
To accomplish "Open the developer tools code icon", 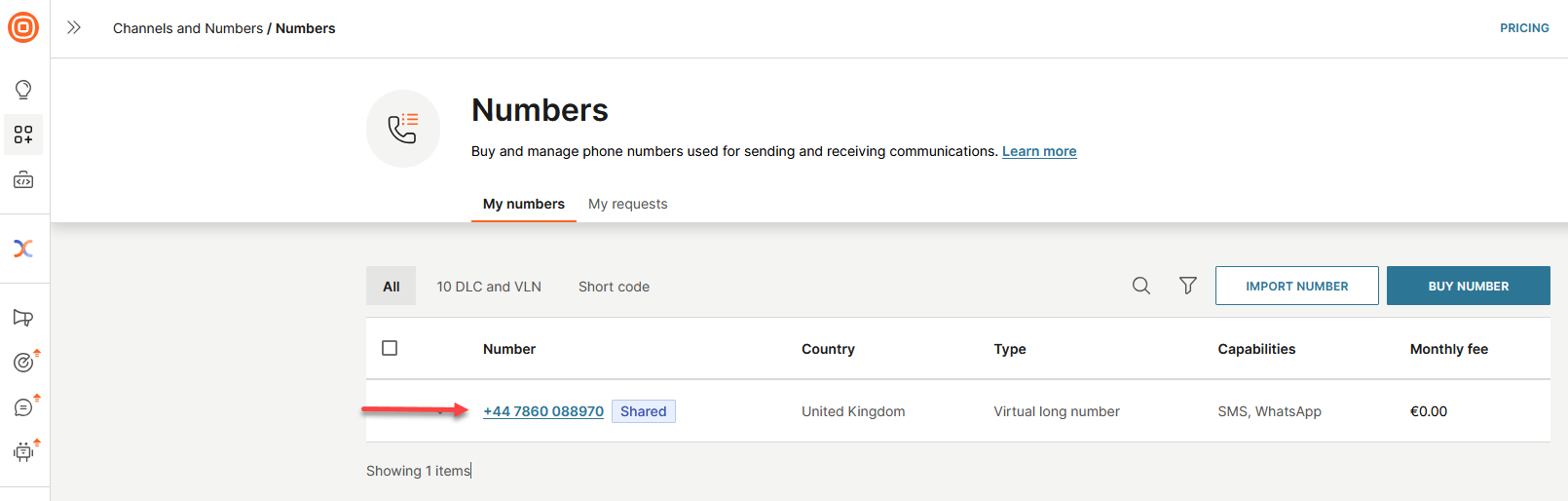I will [23, 180].
